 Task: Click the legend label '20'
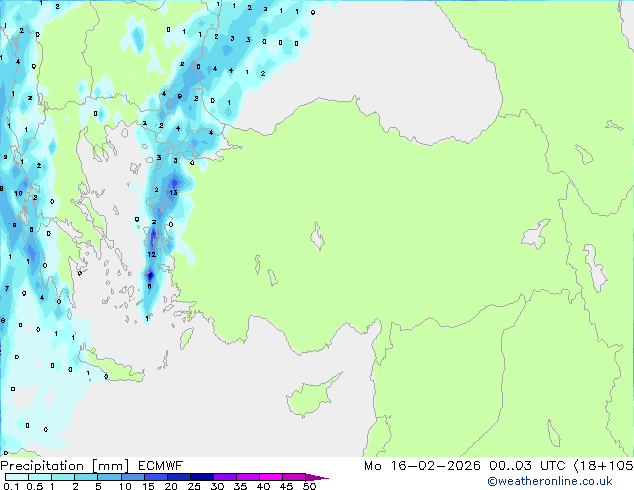tap(171, 486)
